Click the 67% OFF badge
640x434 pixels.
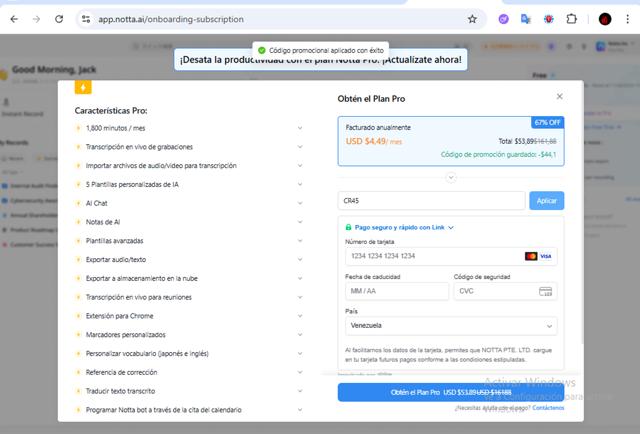coord(547,122)
